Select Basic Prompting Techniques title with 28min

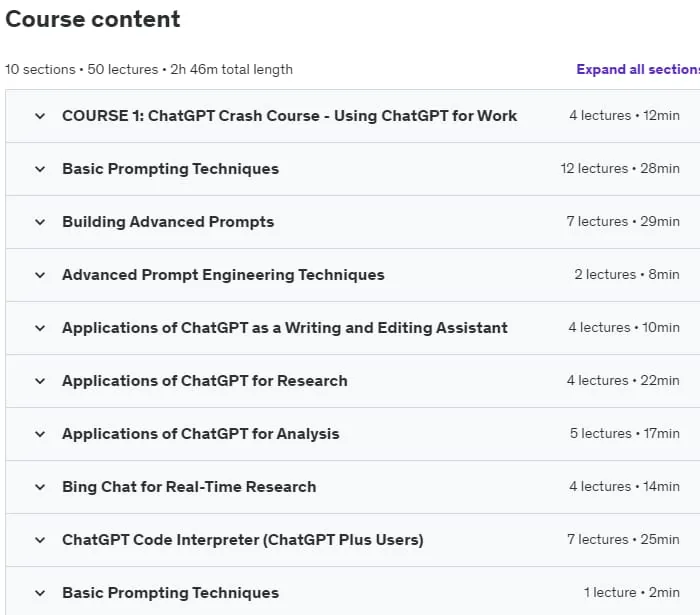tap(171, 169)
